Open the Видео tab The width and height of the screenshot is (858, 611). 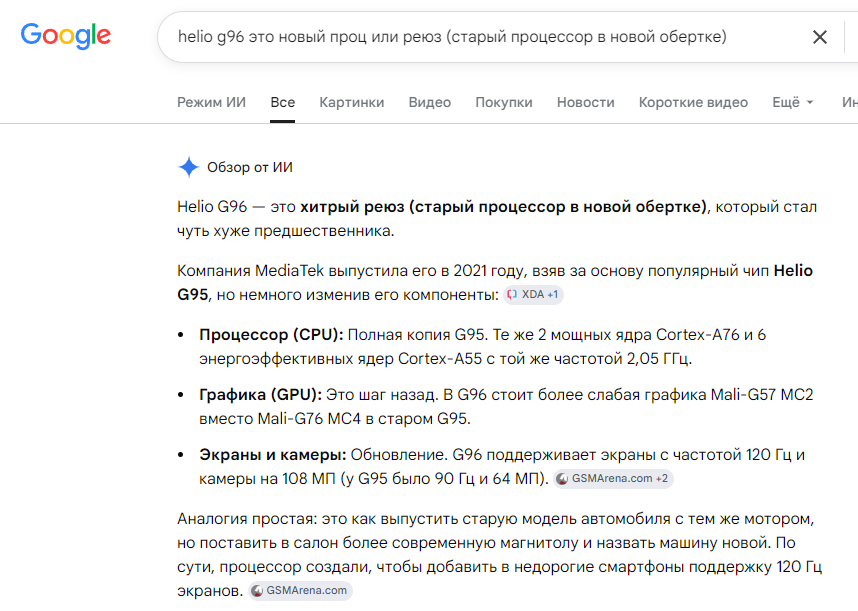pos(430,102)
